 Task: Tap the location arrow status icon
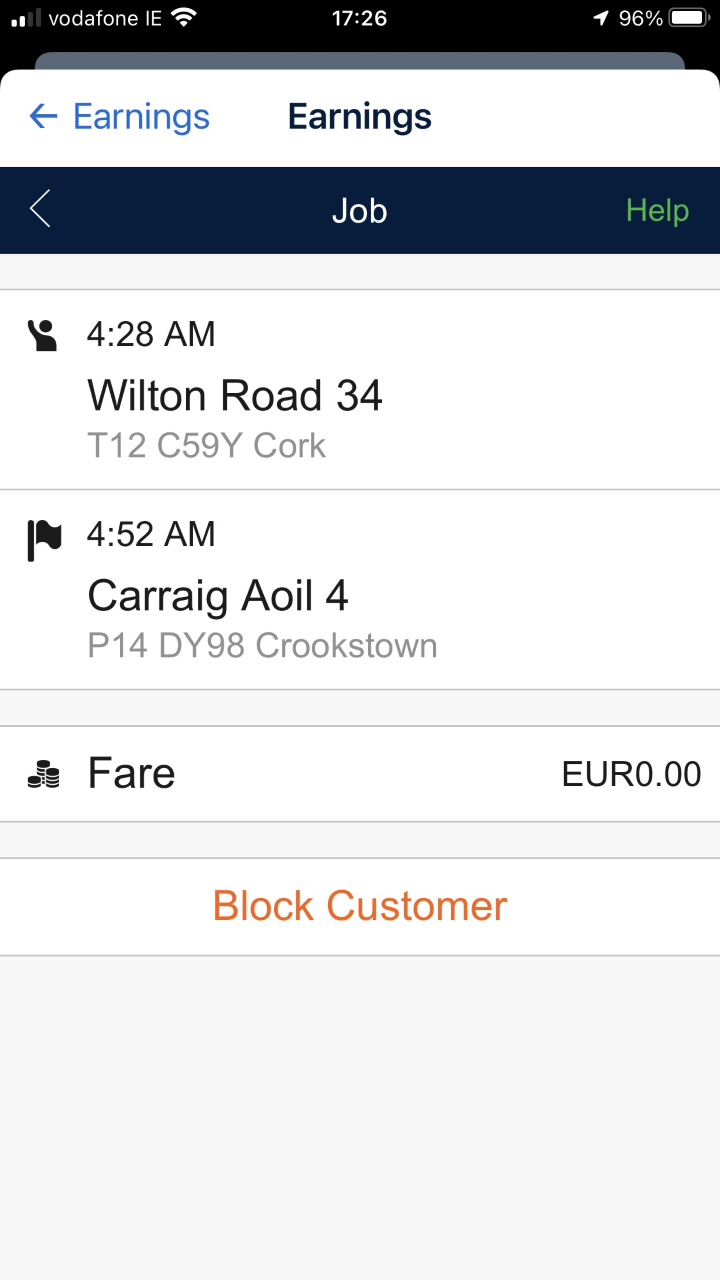601,18
